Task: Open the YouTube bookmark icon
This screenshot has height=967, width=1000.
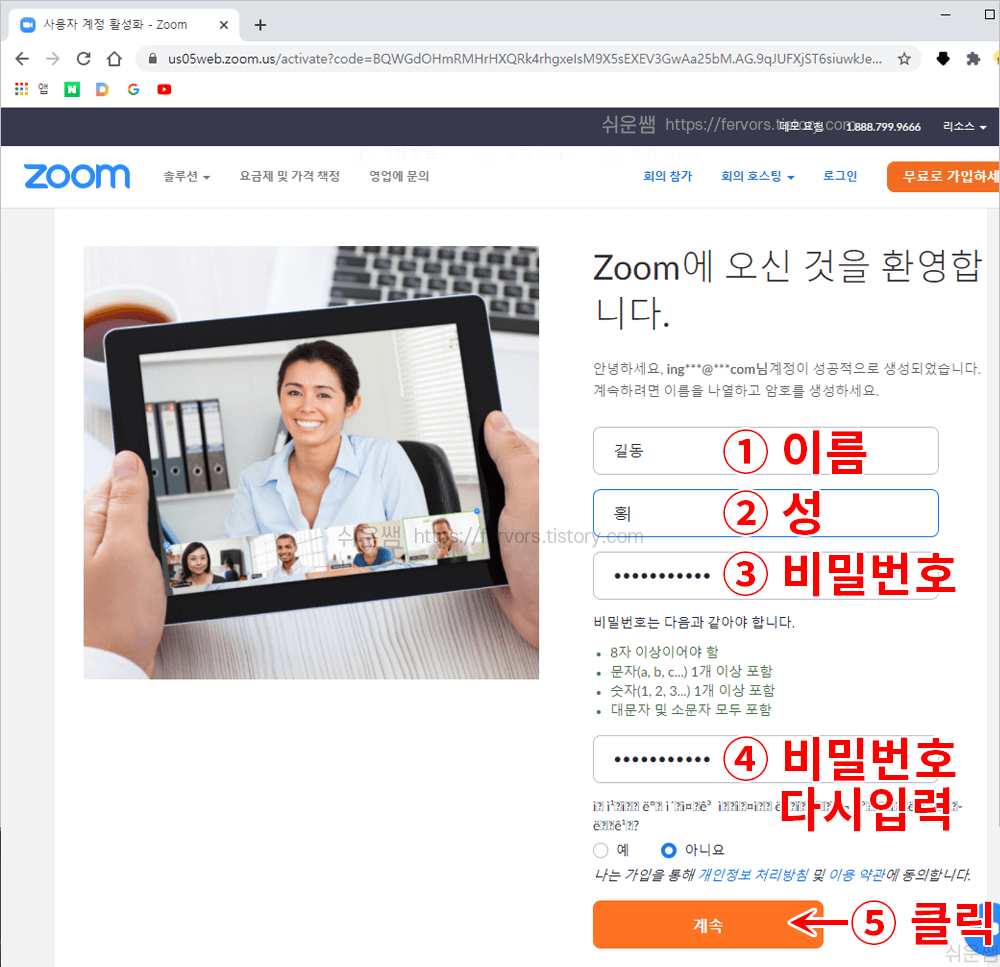Action: (164, 89)
